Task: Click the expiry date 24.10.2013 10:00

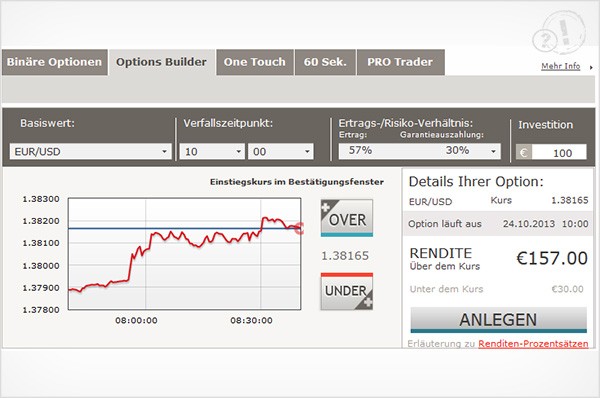Action: [546, 223]
